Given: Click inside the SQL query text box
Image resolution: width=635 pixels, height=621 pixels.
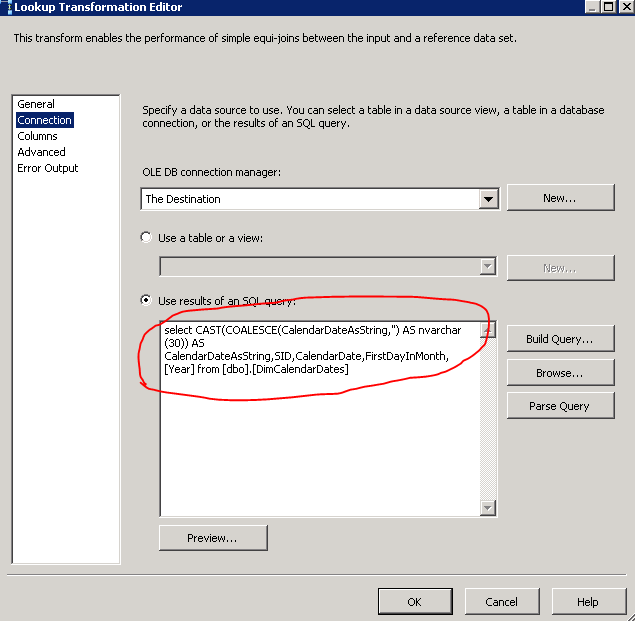Looking at the screenshot, I should 320,440.
